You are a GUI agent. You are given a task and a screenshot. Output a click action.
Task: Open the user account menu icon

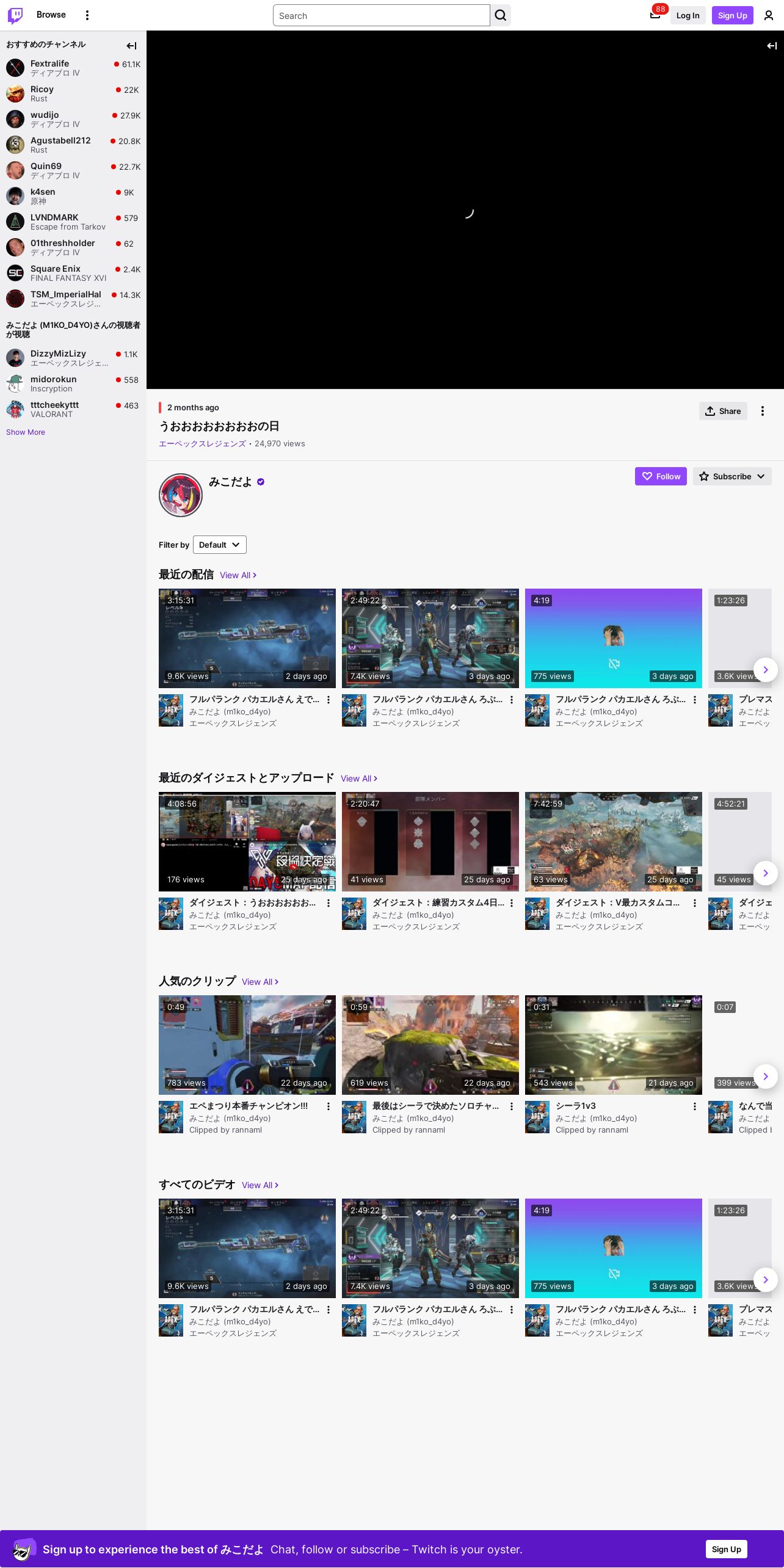pyautogui.click(x=769, y=15)
